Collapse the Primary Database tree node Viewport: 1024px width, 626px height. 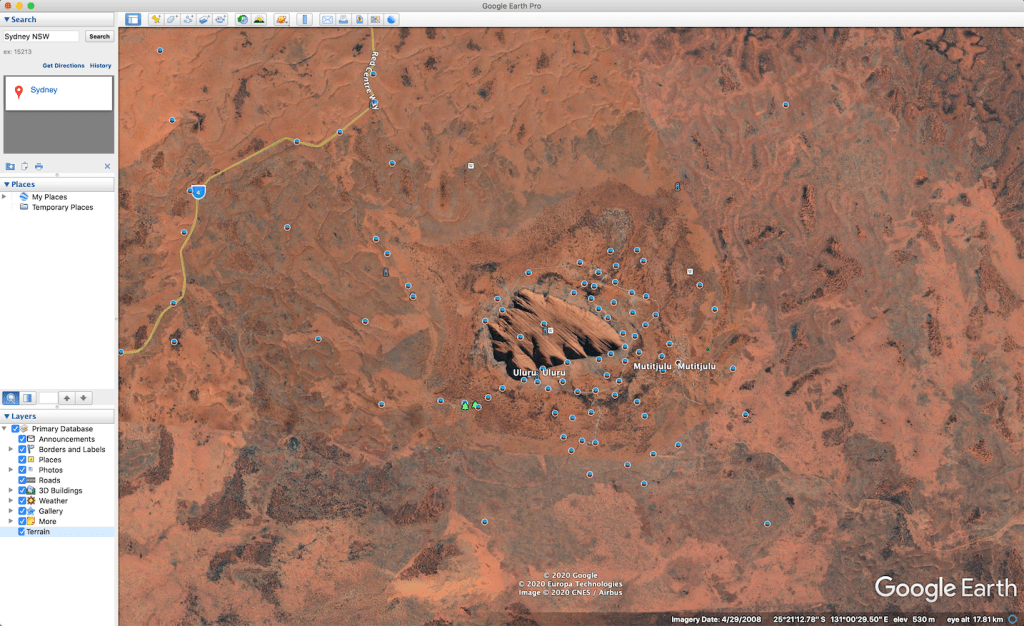coord(5,429)
